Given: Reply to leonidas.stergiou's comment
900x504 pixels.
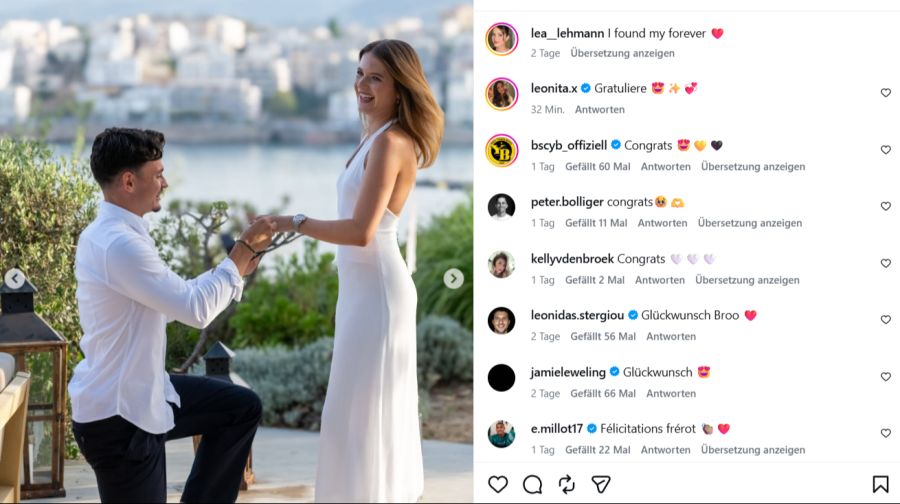Looking at the screenshot, I should pos(671,336).
